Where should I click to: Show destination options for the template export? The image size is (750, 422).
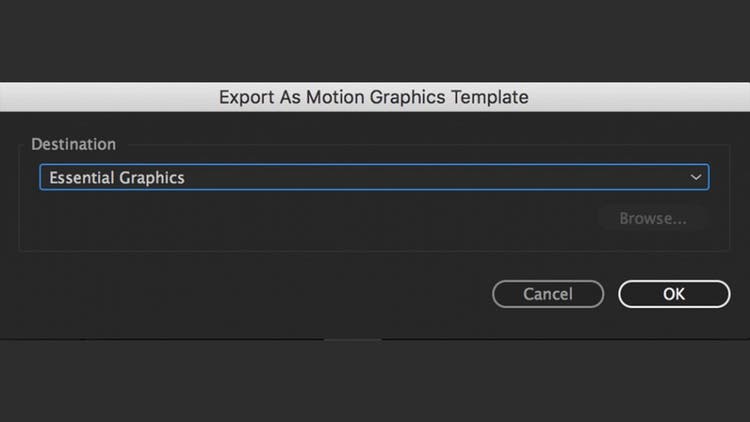(374, 178)
